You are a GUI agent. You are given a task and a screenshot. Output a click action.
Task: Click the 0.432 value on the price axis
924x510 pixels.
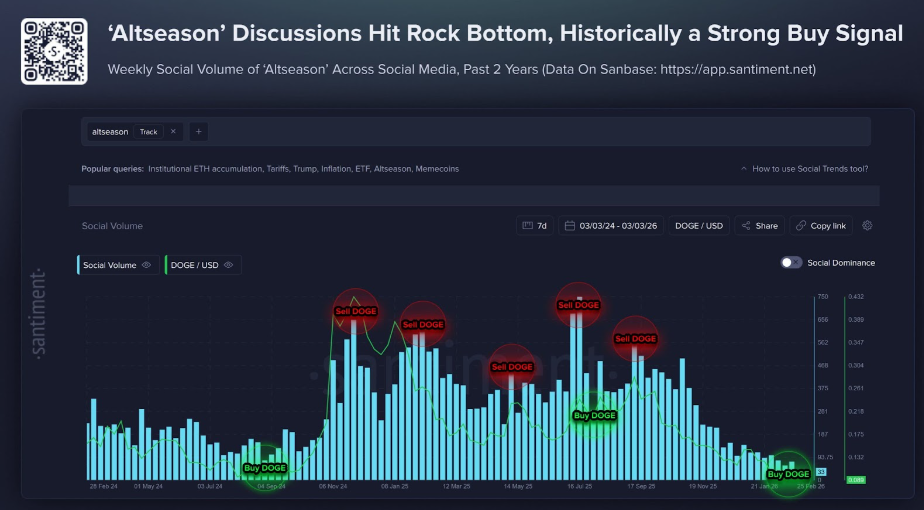click(856, 297)
